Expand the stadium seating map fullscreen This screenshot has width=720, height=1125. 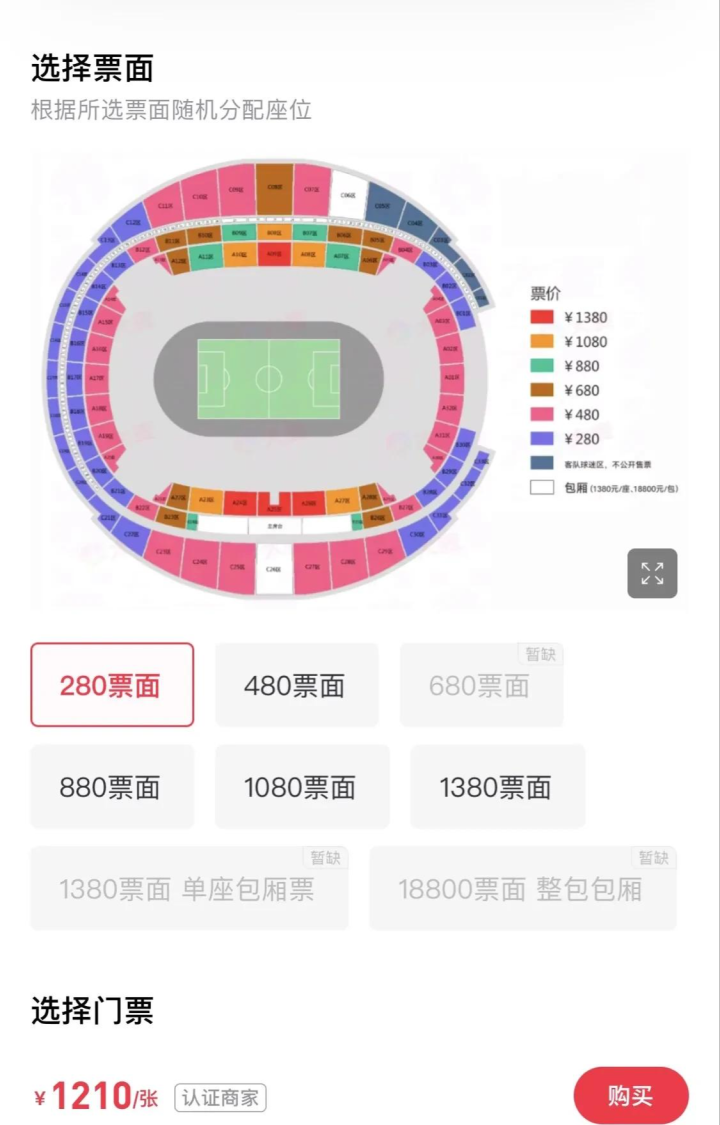[652, 573]
